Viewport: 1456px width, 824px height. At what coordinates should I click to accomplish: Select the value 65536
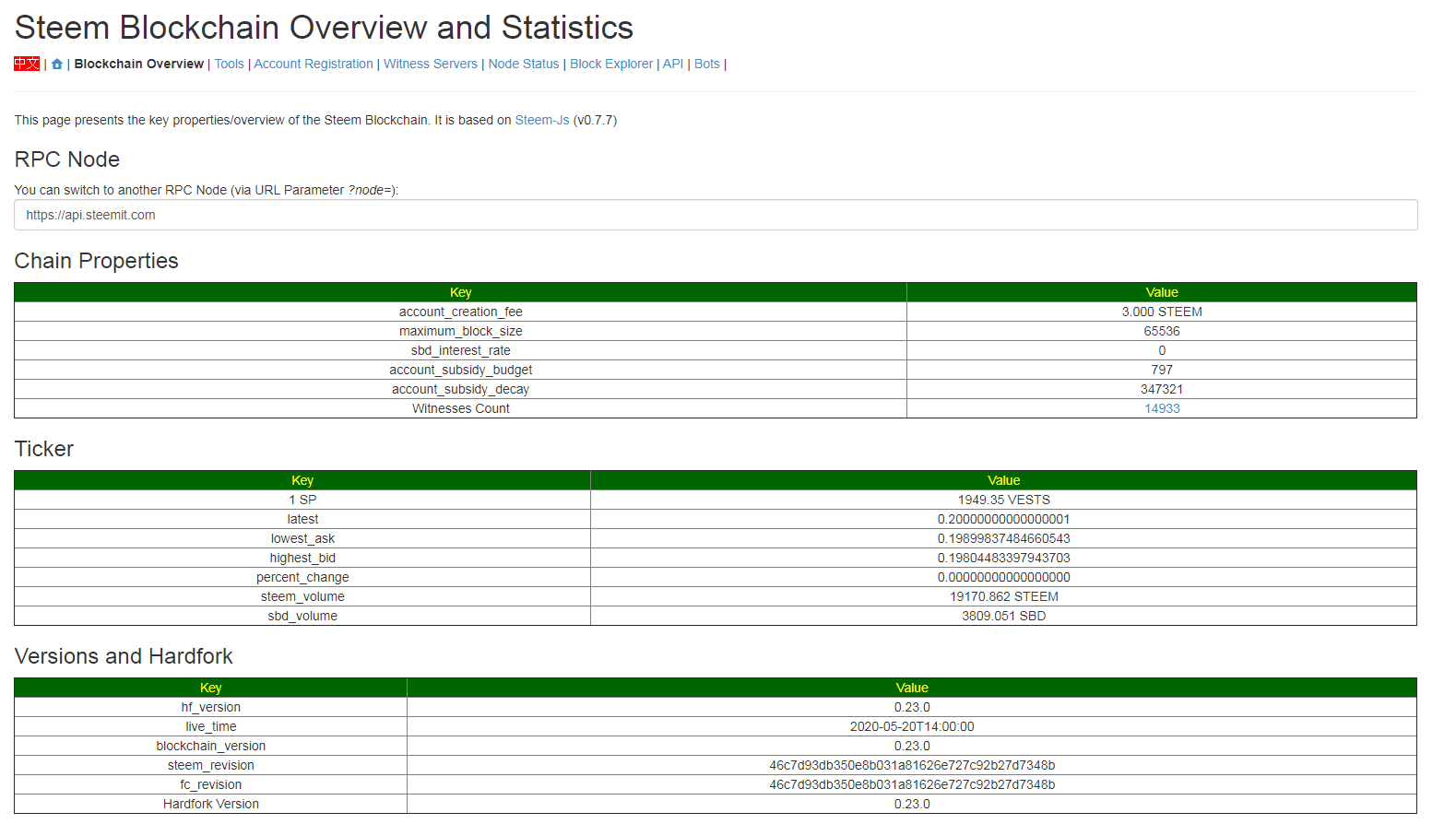coord(1162,331)
